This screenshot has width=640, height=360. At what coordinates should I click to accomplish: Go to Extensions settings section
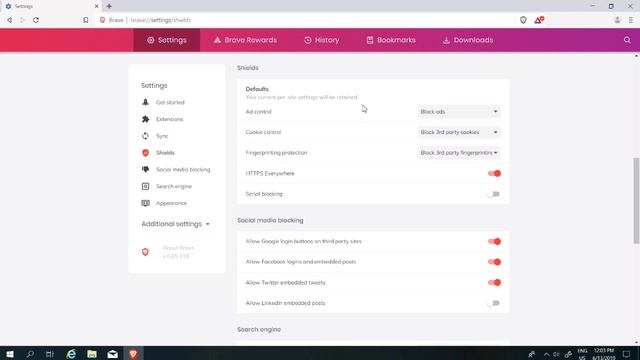coord(169,119)
